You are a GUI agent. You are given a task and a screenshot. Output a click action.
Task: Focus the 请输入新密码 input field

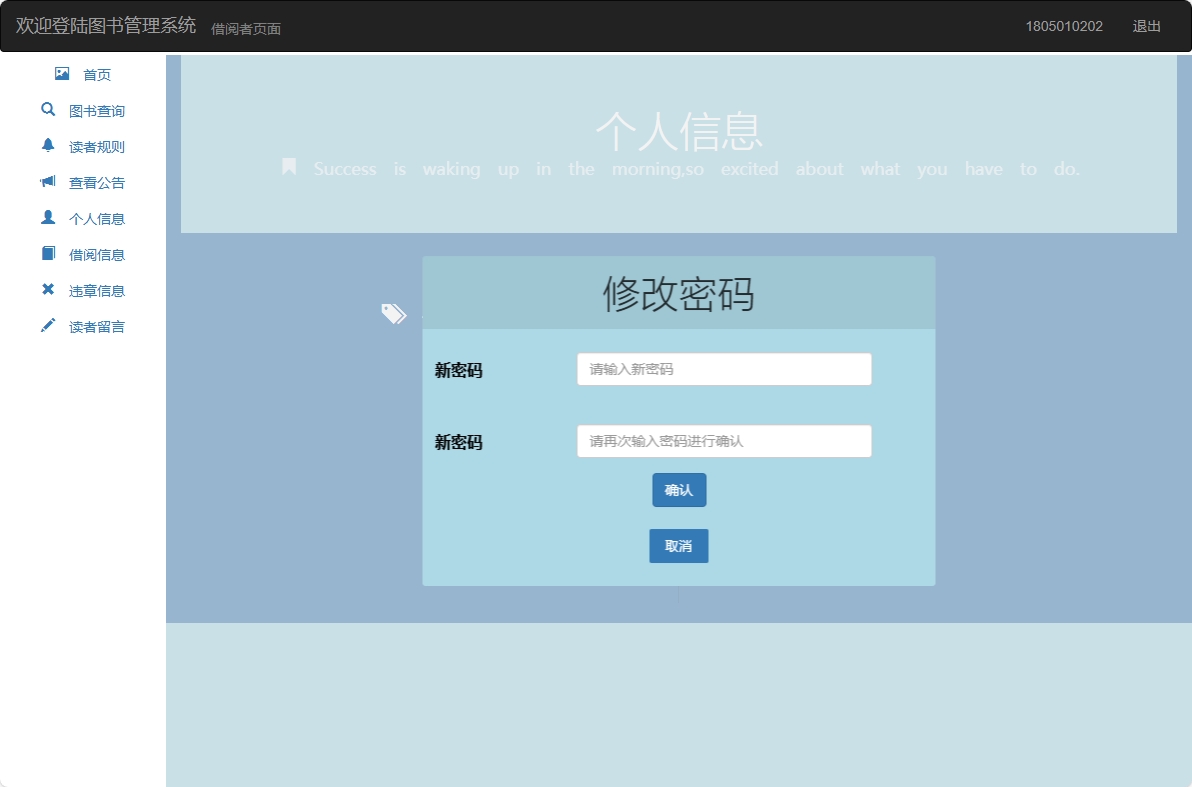[x=723, y=368]
